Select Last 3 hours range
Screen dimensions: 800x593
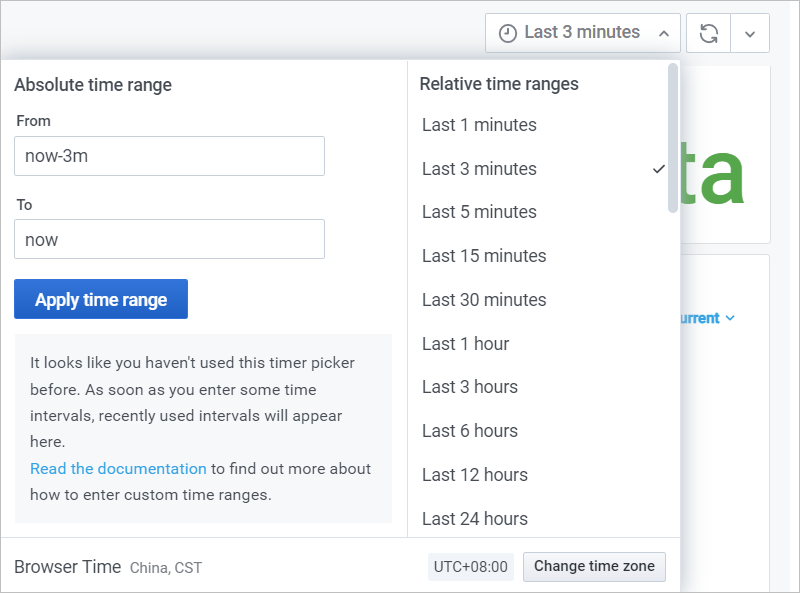tap(470, 387)
